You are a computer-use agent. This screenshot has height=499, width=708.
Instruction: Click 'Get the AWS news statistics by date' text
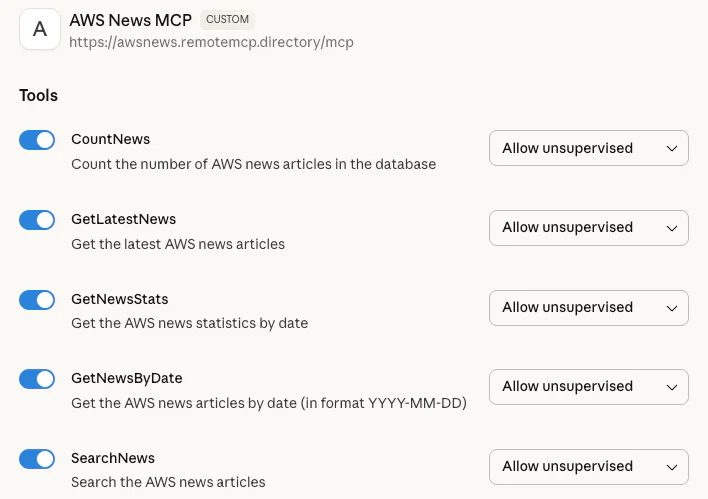click(190, 323)
